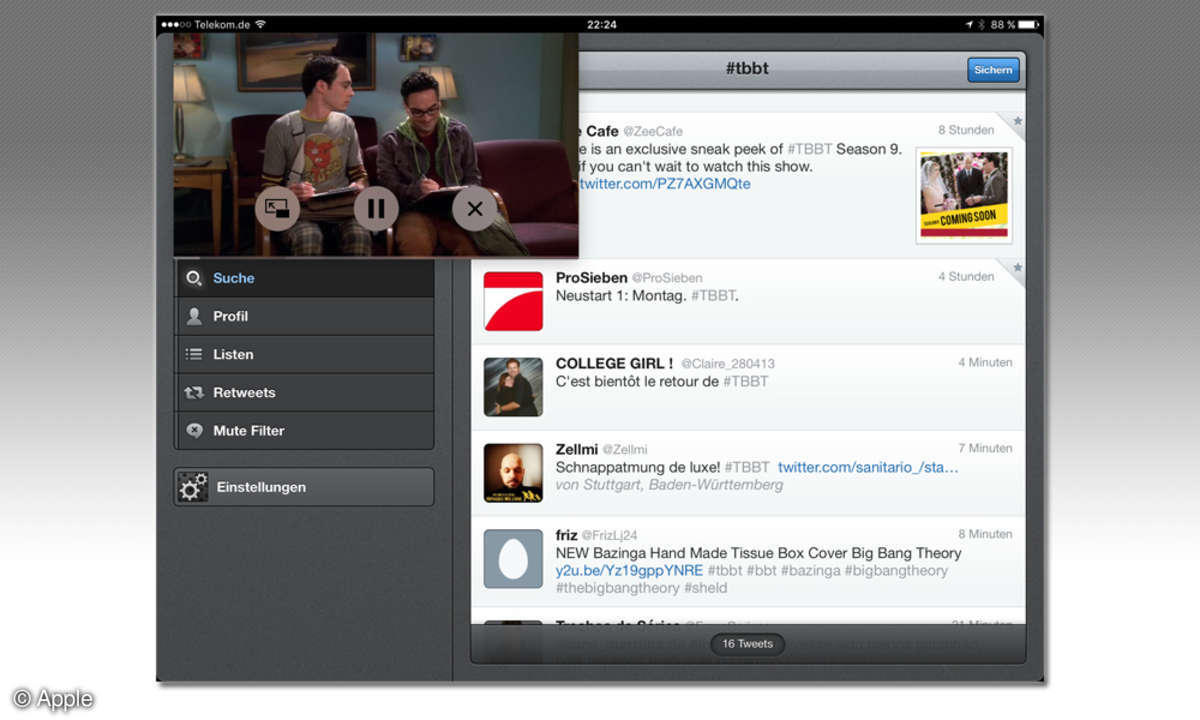Open the twitter.com/PZ7AXGMQte link
The image size is (1200, 720).
664,184
